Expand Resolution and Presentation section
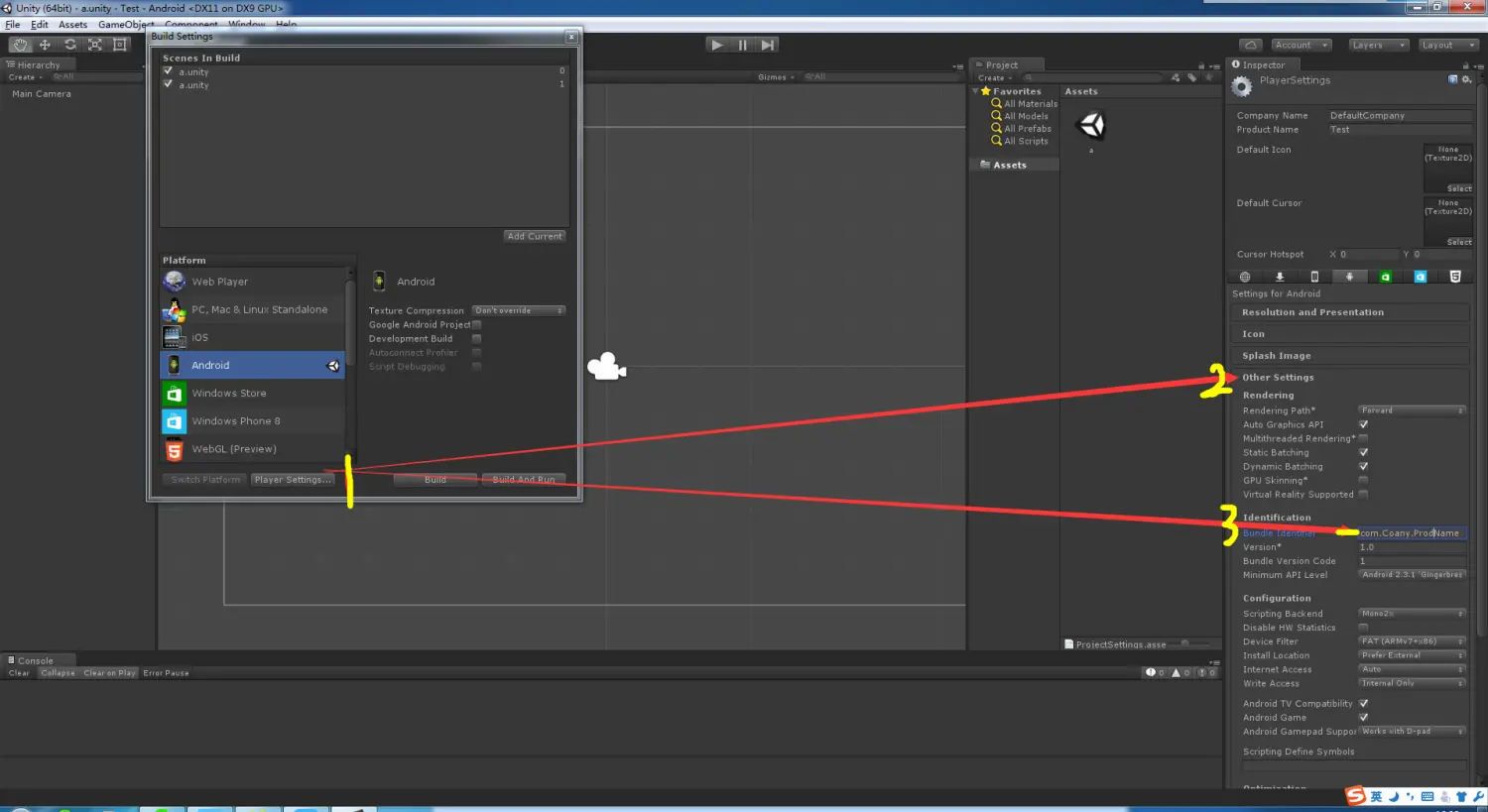Viewport: 1488px width, 812px height. [1350, 312]
